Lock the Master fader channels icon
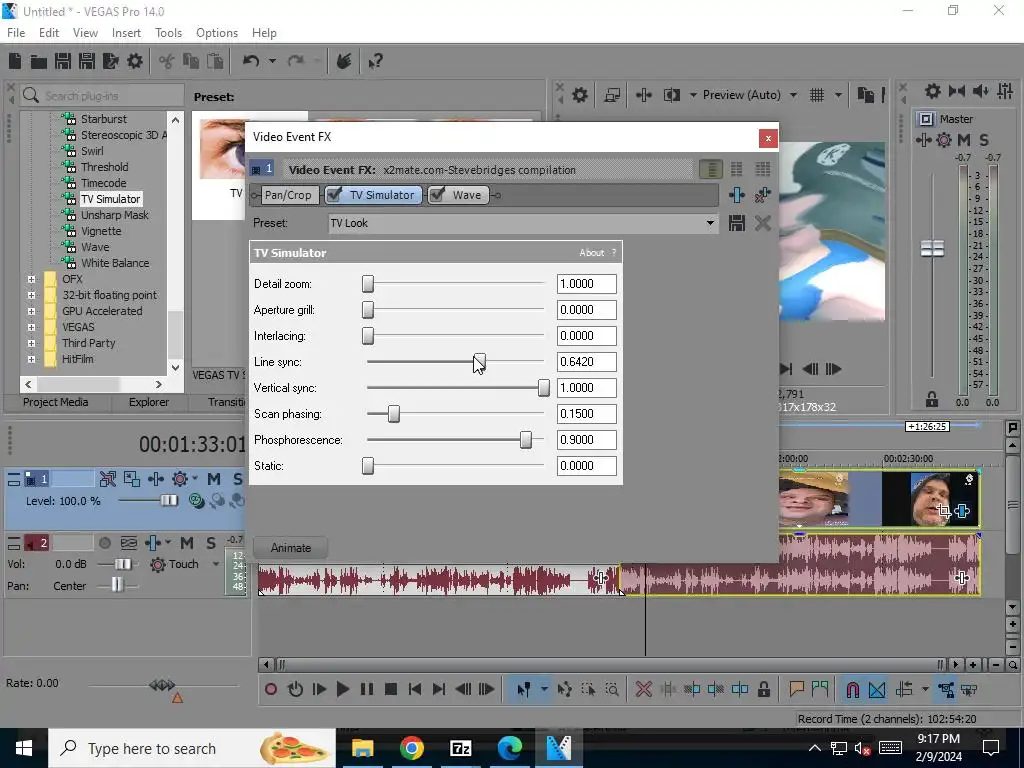The image size is (1024, 768). 932,398
